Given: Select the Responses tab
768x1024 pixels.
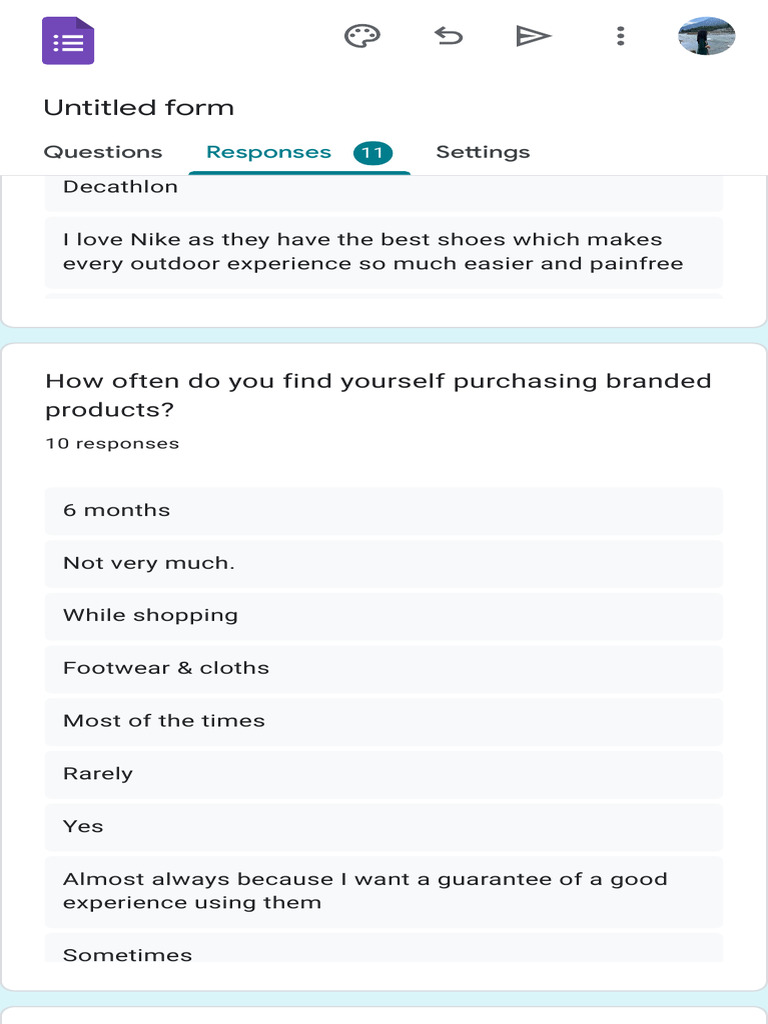Looking at the screenshot, I should [268, 152].
